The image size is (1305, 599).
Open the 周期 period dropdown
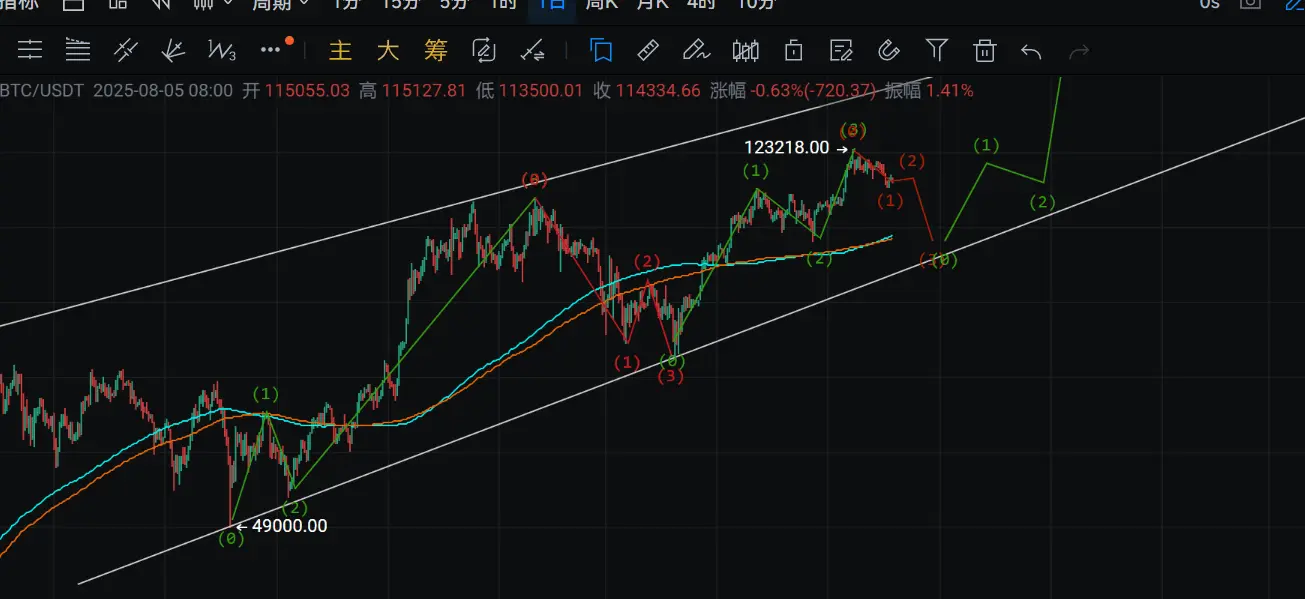coord(280,4)
